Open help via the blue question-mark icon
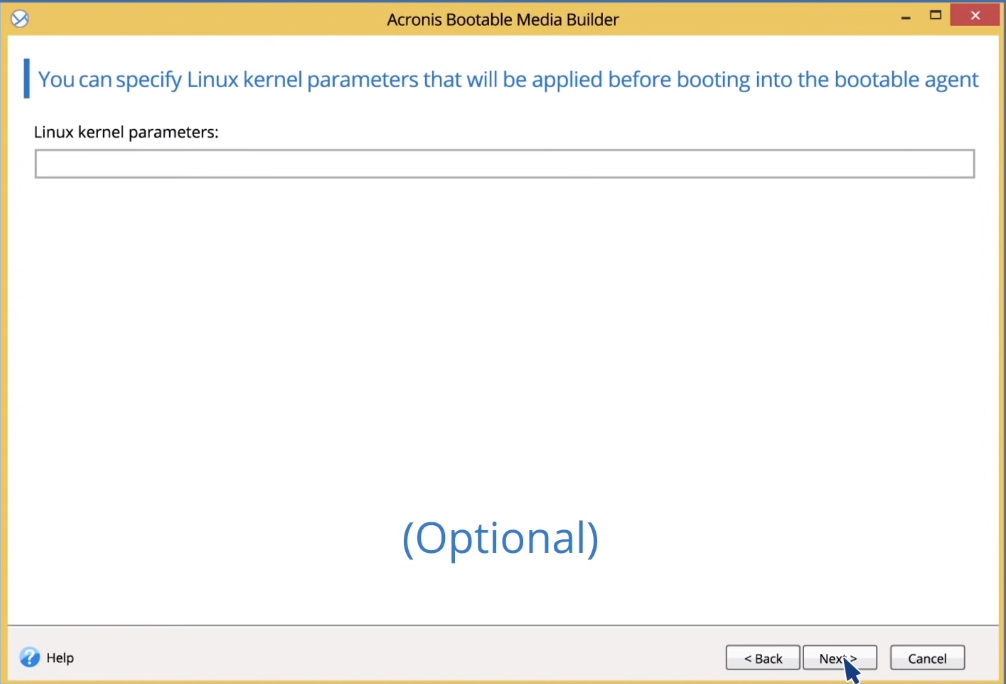Screen dimensions: 1006x684 click(30, 657)
